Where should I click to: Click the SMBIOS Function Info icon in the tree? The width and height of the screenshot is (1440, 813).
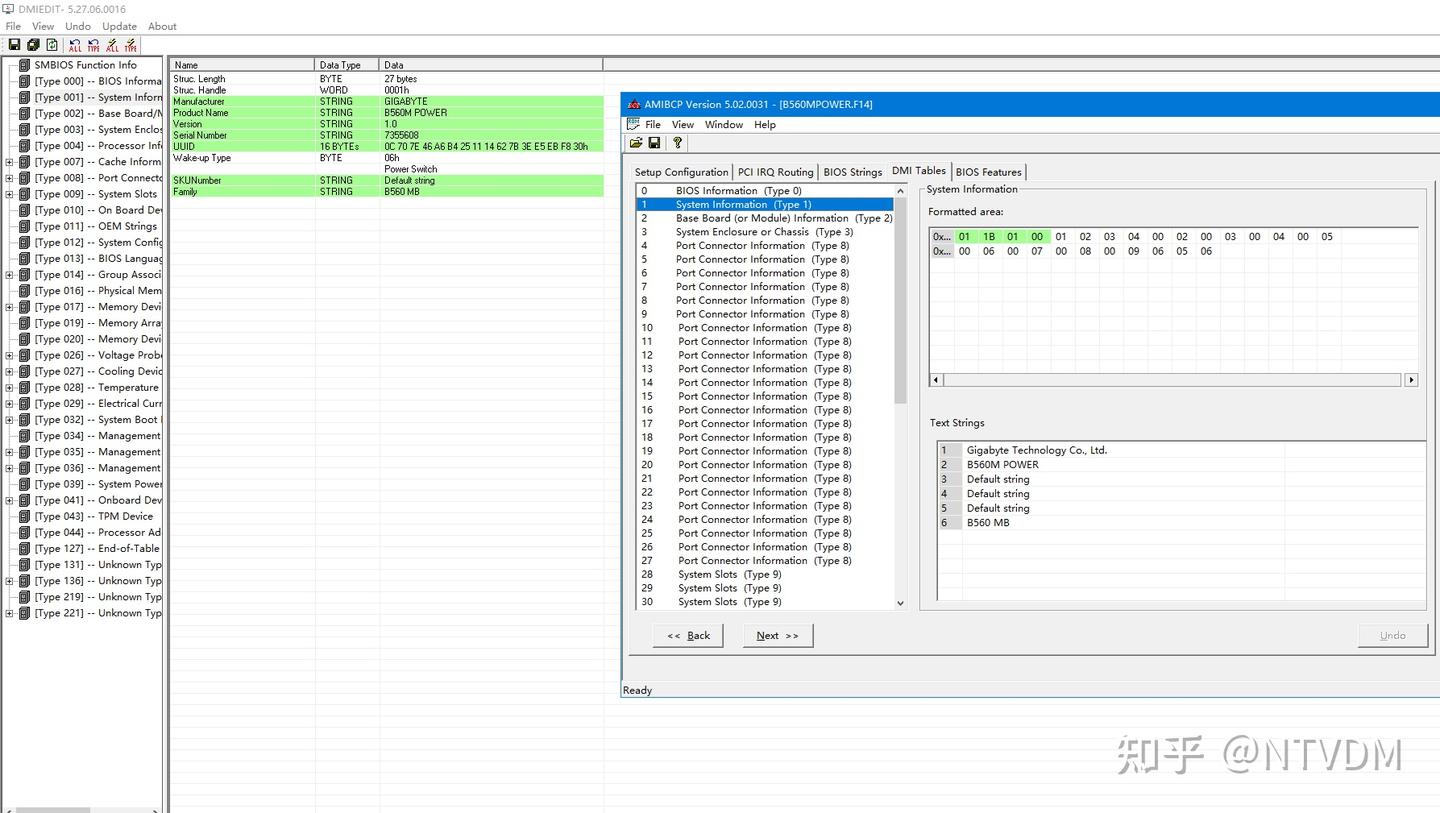click(x=22, y=64)
